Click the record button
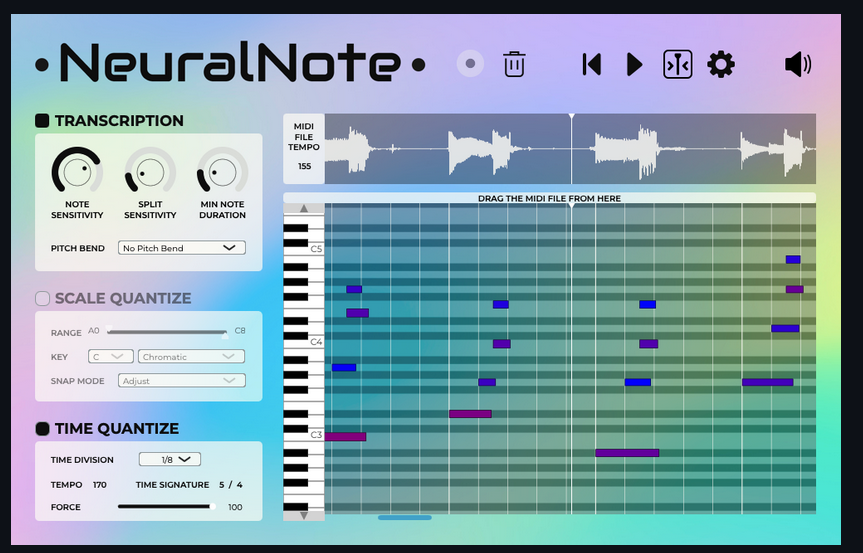 470,63
